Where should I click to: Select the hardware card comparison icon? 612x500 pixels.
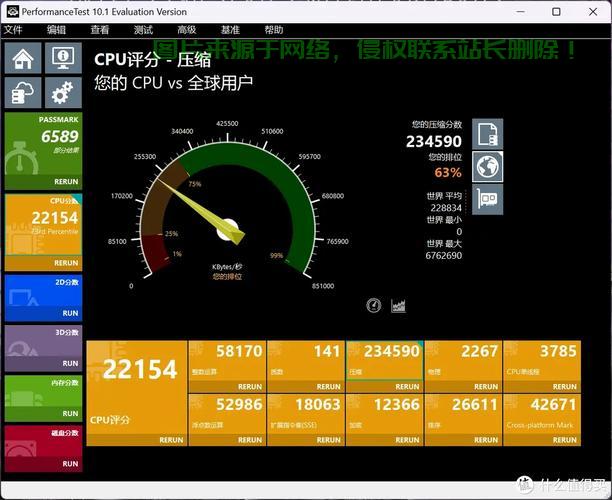pos(487,199)
